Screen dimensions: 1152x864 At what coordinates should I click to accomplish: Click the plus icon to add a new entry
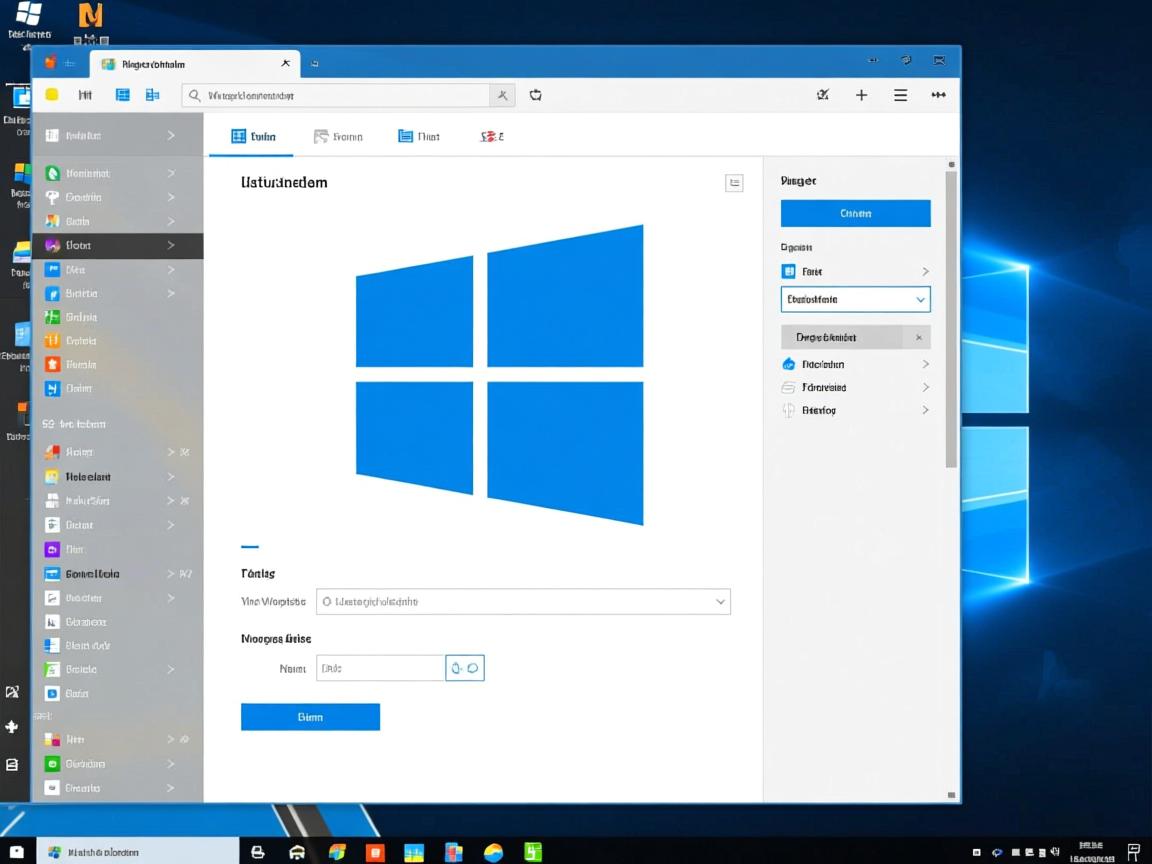click(x=861, y=95)
